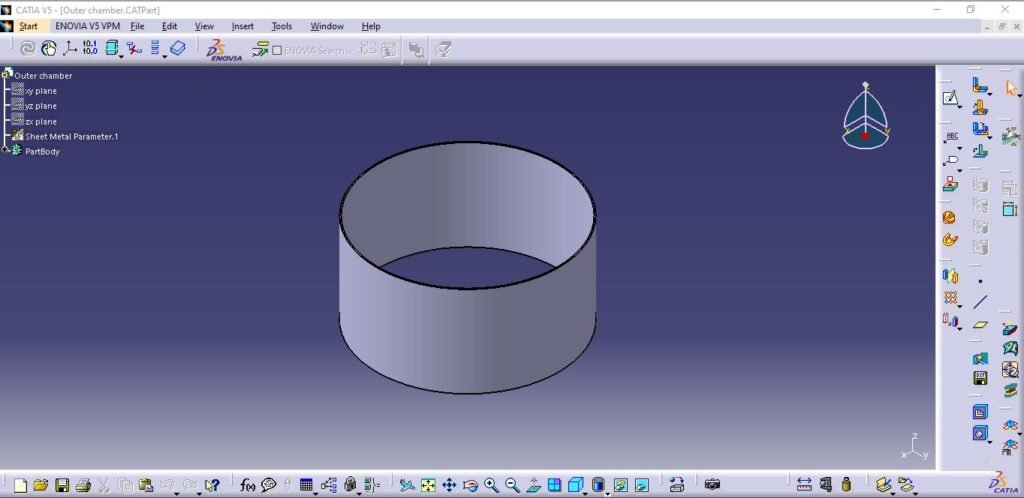Open the Tools menu
This screenshot has height=498, width=1024.
[281, 26]
